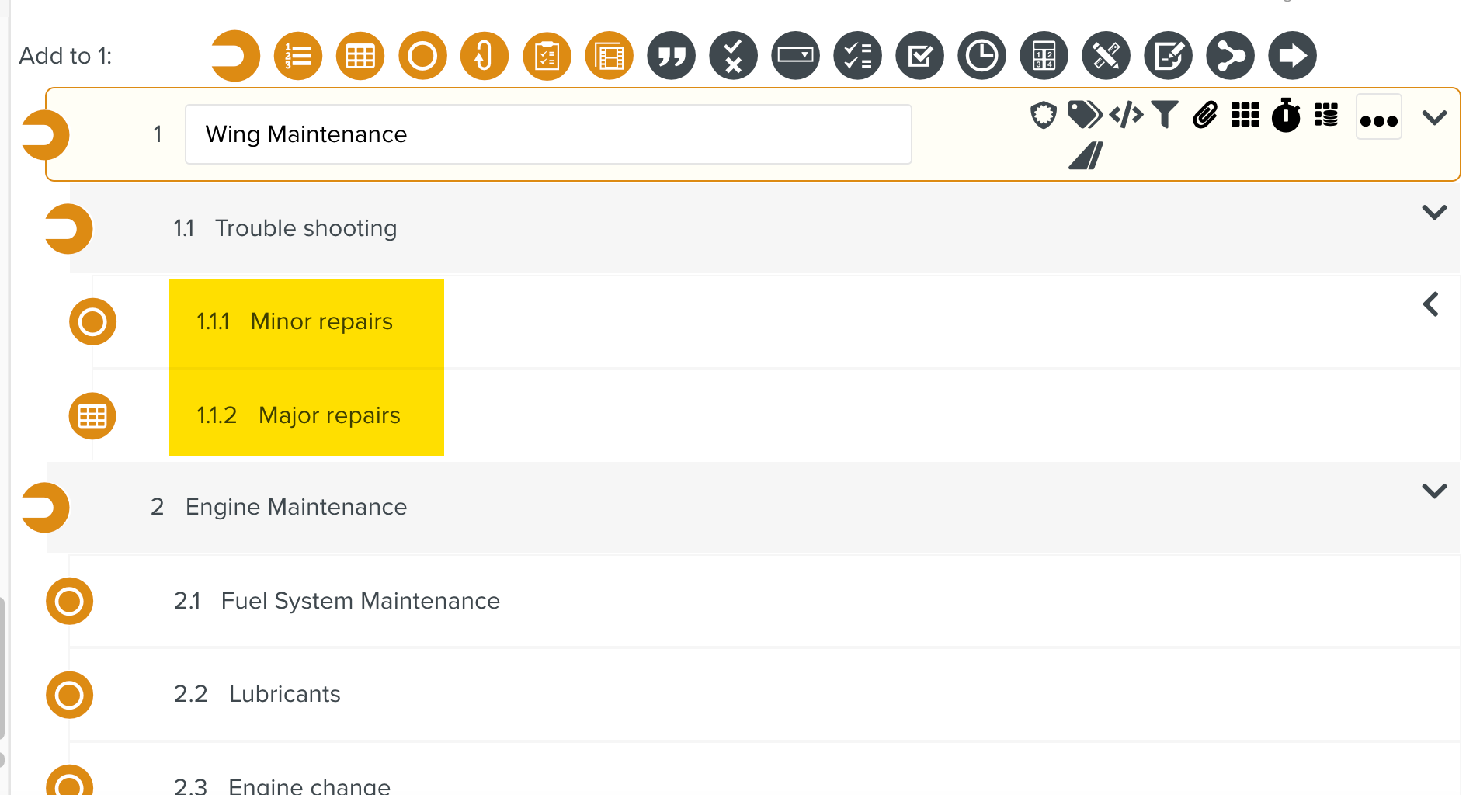
Task: Add a numbered list item from the toolbar
Action: (x=298, y=56)
